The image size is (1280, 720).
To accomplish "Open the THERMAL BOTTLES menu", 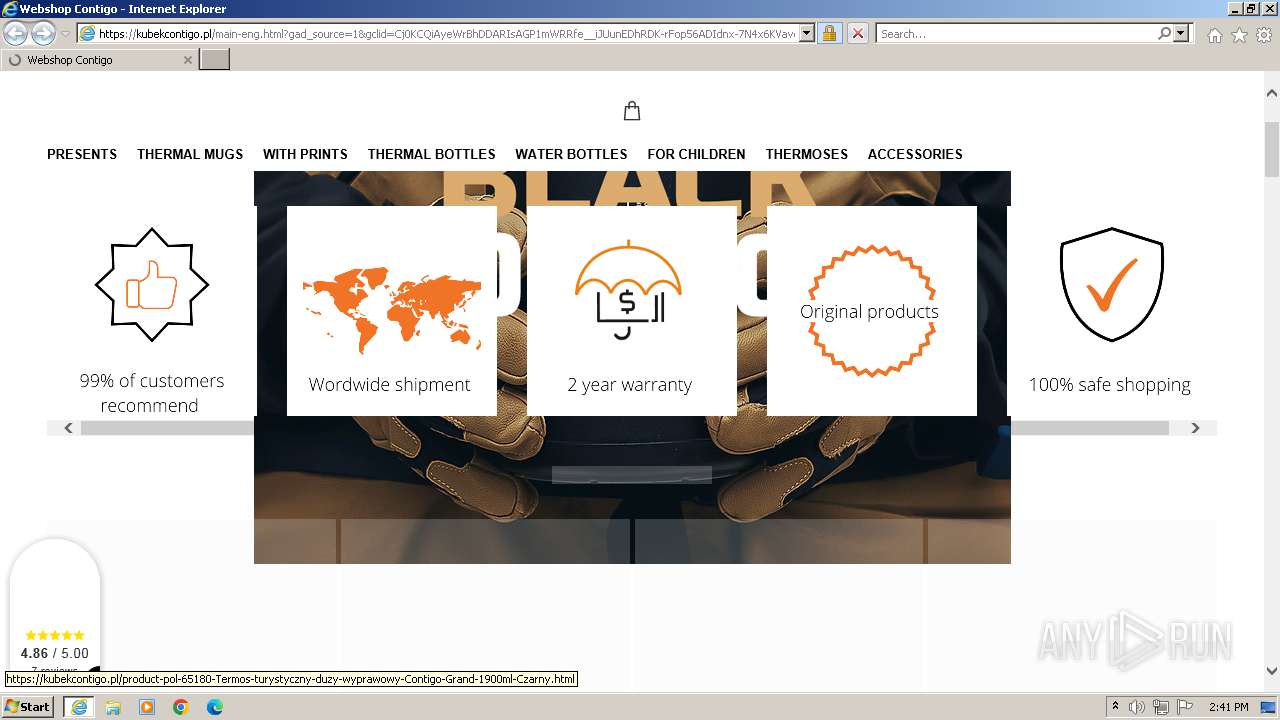I will 431,154.
